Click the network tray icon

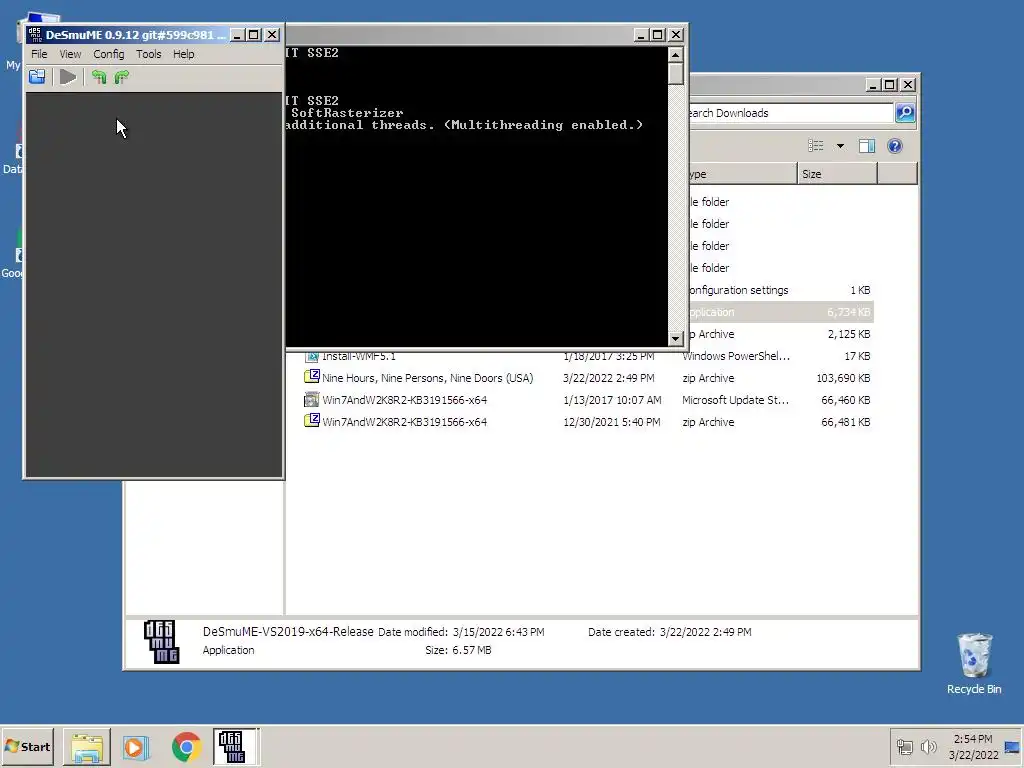[x=904, y=746]
